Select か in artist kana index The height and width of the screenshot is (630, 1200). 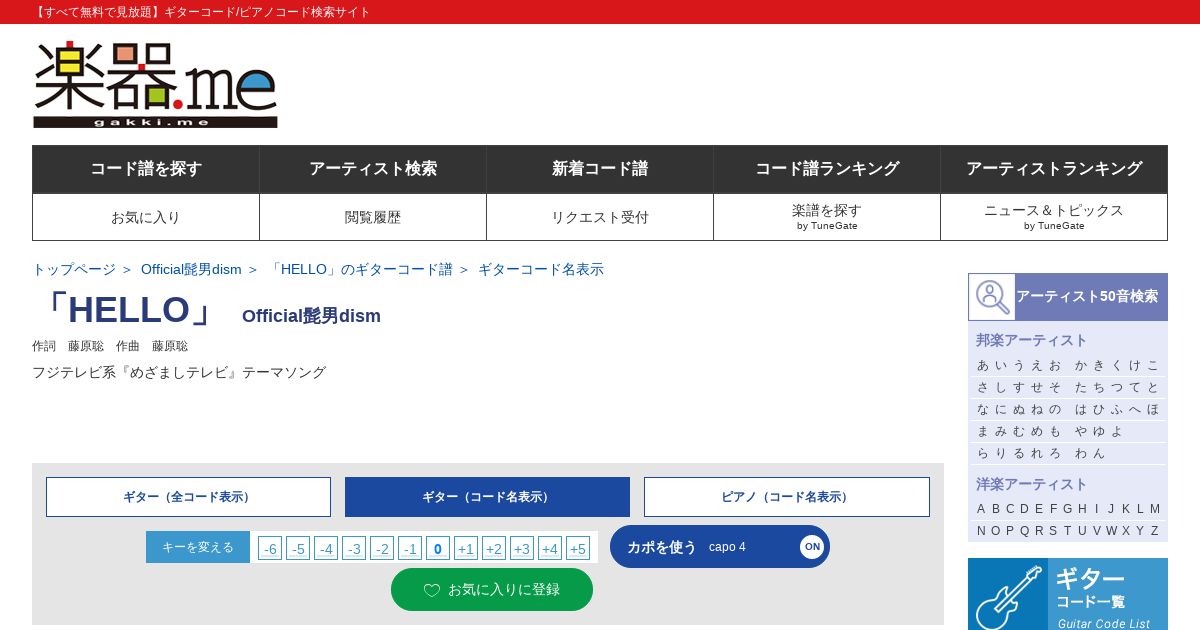coord(1081,365)
